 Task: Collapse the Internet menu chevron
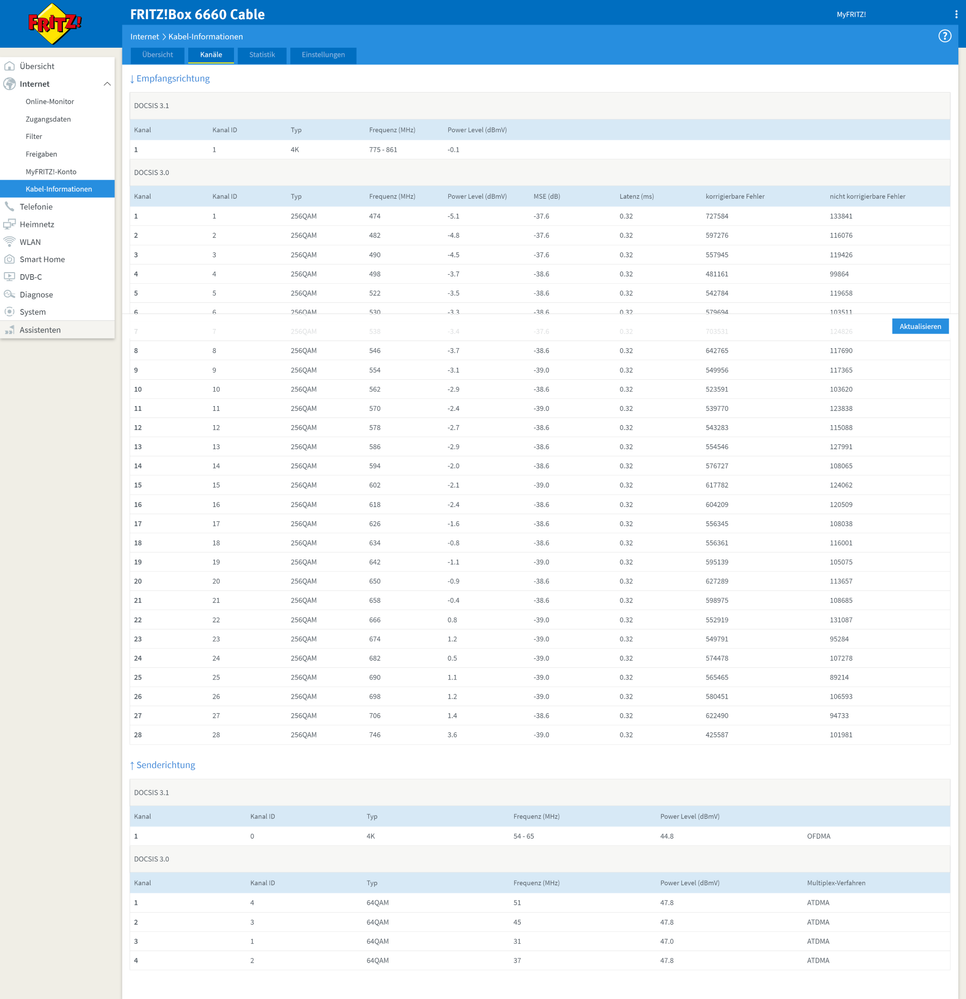(107, 84)
